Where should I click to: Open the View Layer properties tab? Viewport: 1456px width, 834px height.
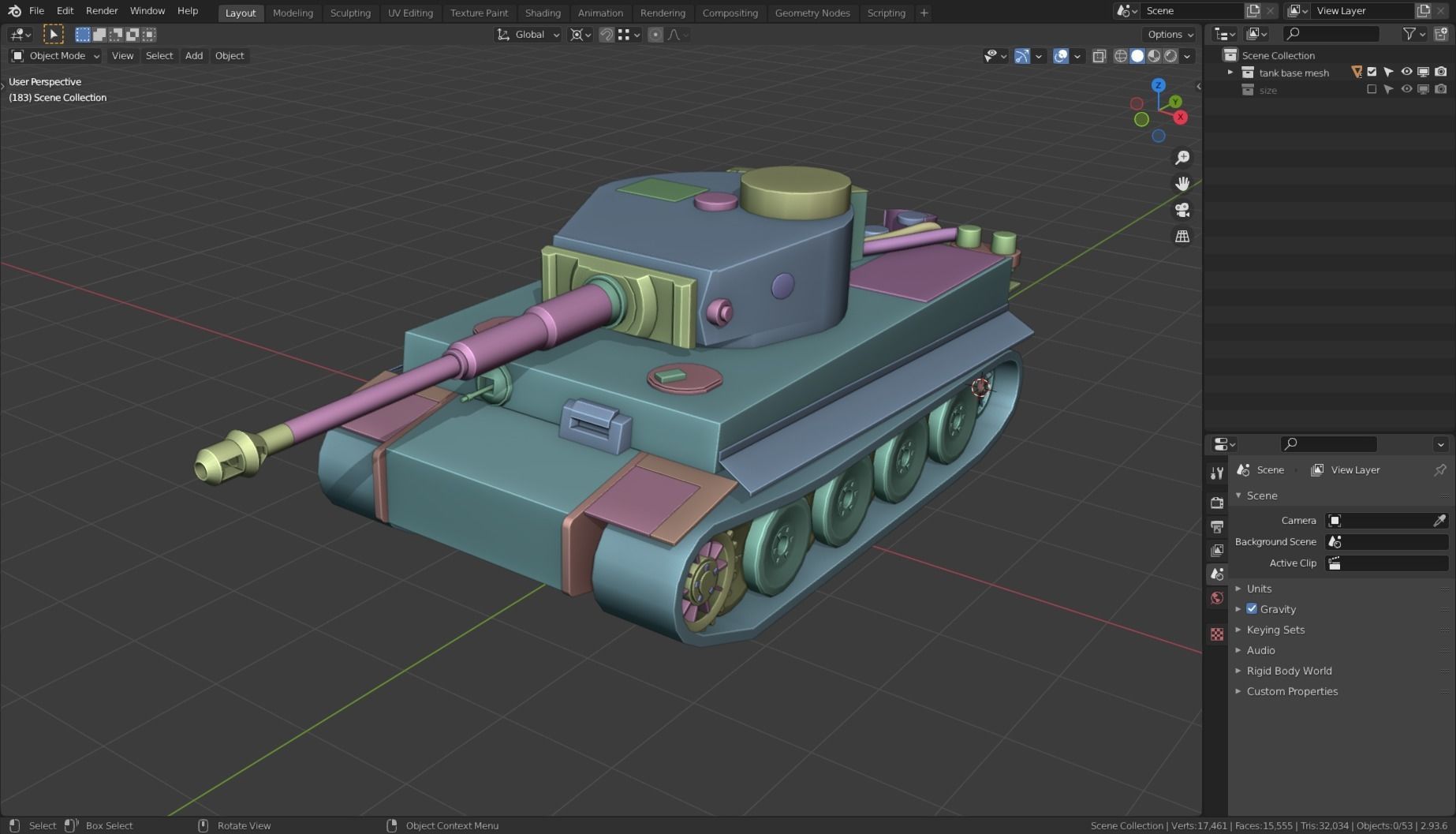click(x=1217, y=550)
